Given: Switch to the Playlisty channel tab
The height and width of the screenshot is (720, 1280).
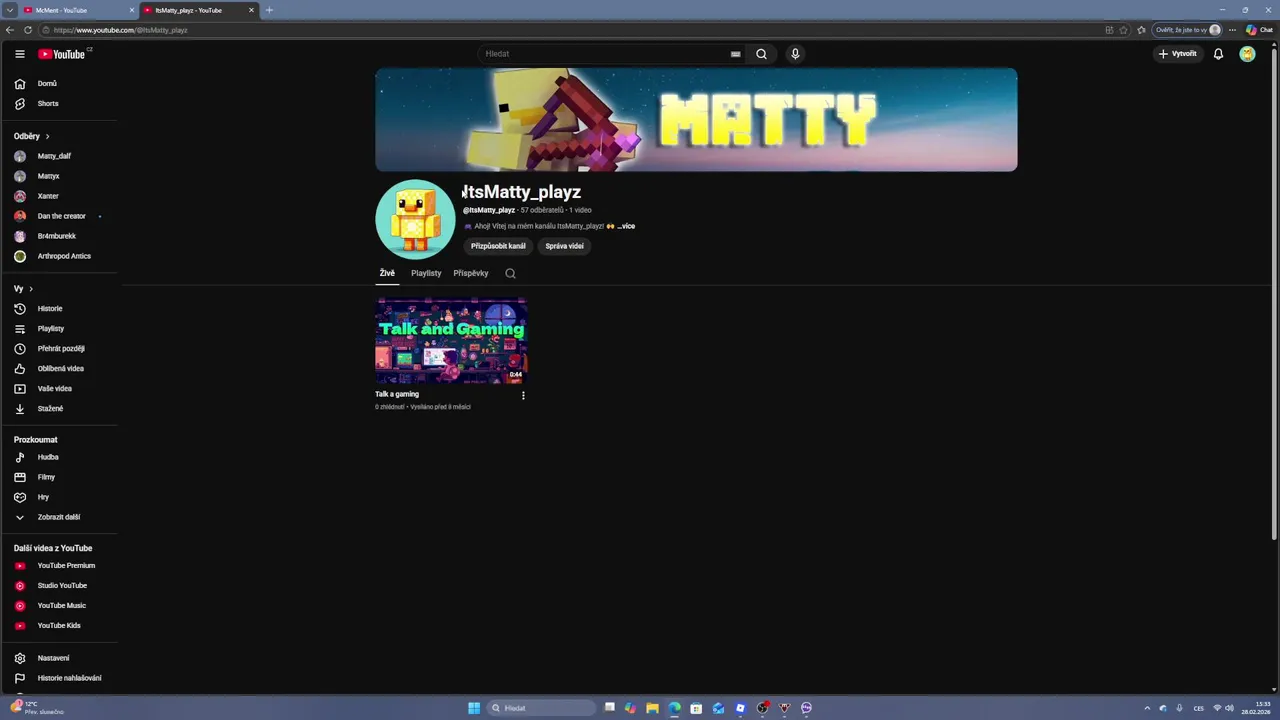Looking at the screenshot, I should (x=426, y=273).
